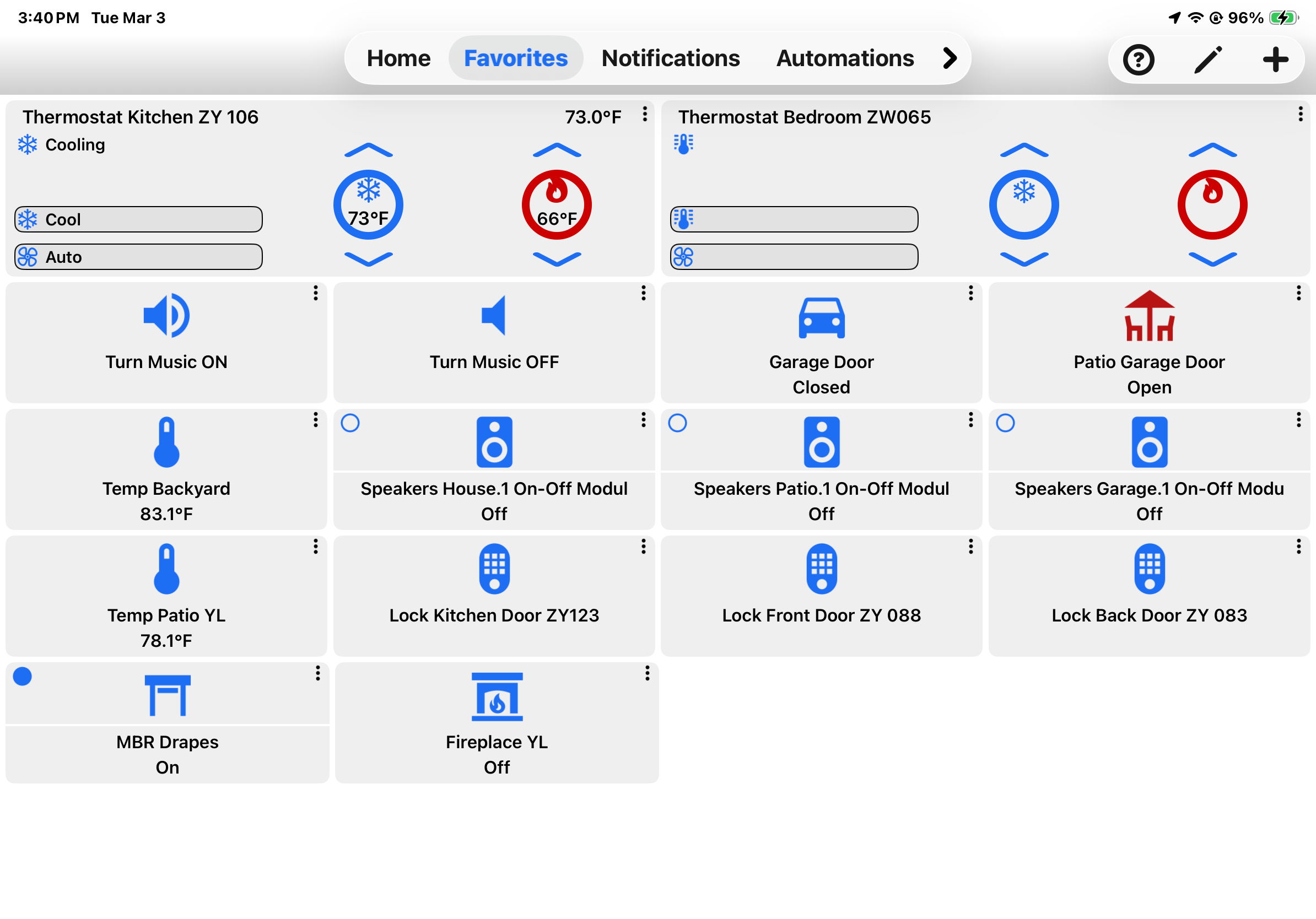Open Thermostat Bedroom ZW065 three-dot menu

tap(1300, 114)
